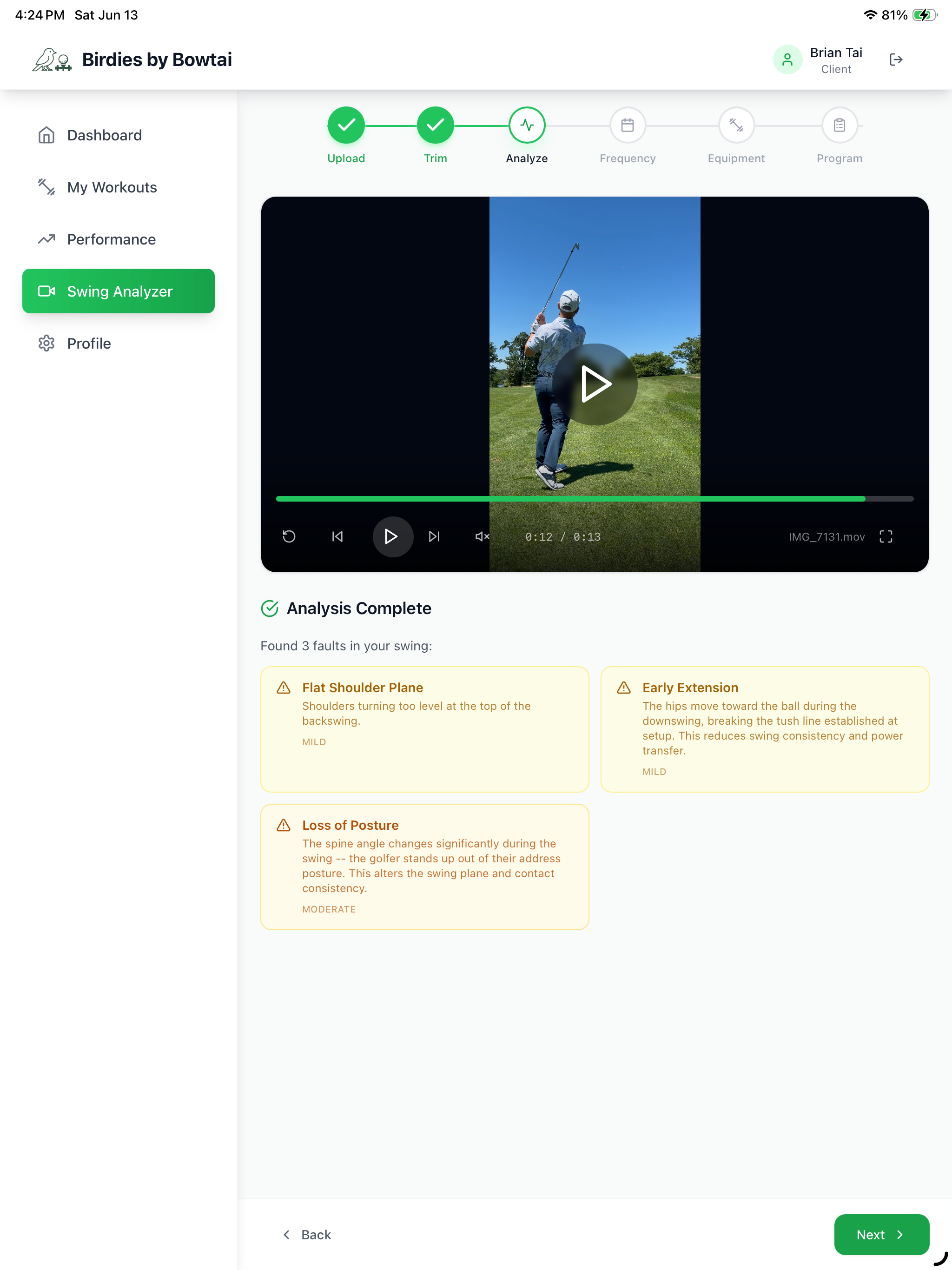Open the Loss of Posture fault card

[x=425, y=867]
